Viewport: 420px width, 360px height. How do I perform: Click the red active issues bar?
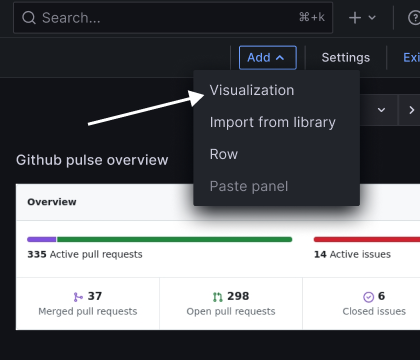(367, 239)
